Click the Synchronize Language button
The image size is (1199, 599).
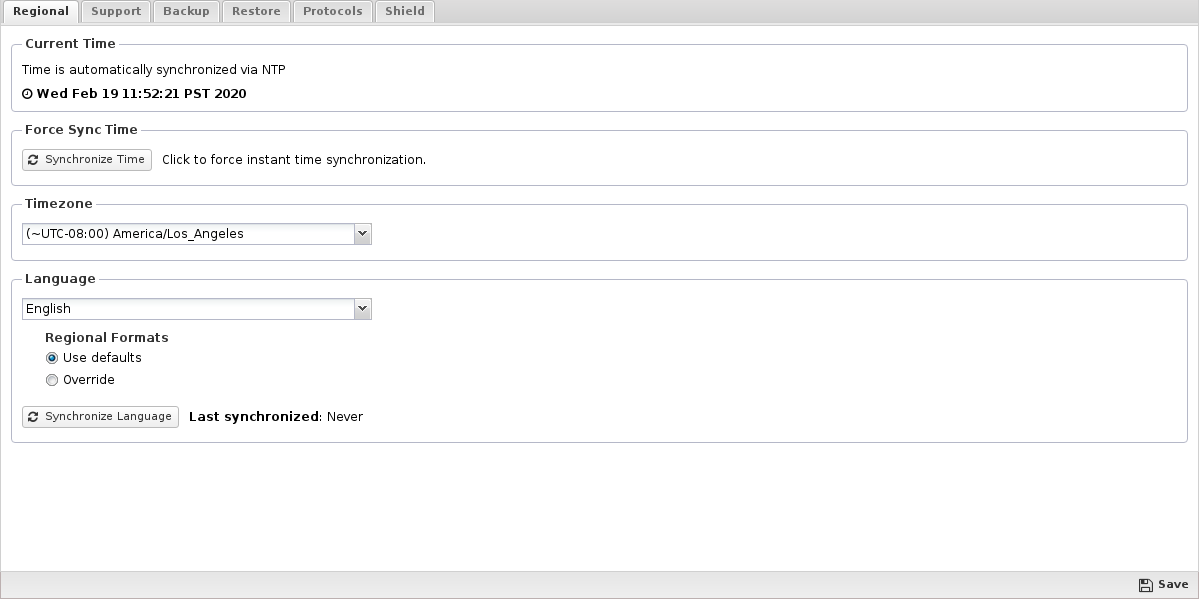(x=100, y=417)
